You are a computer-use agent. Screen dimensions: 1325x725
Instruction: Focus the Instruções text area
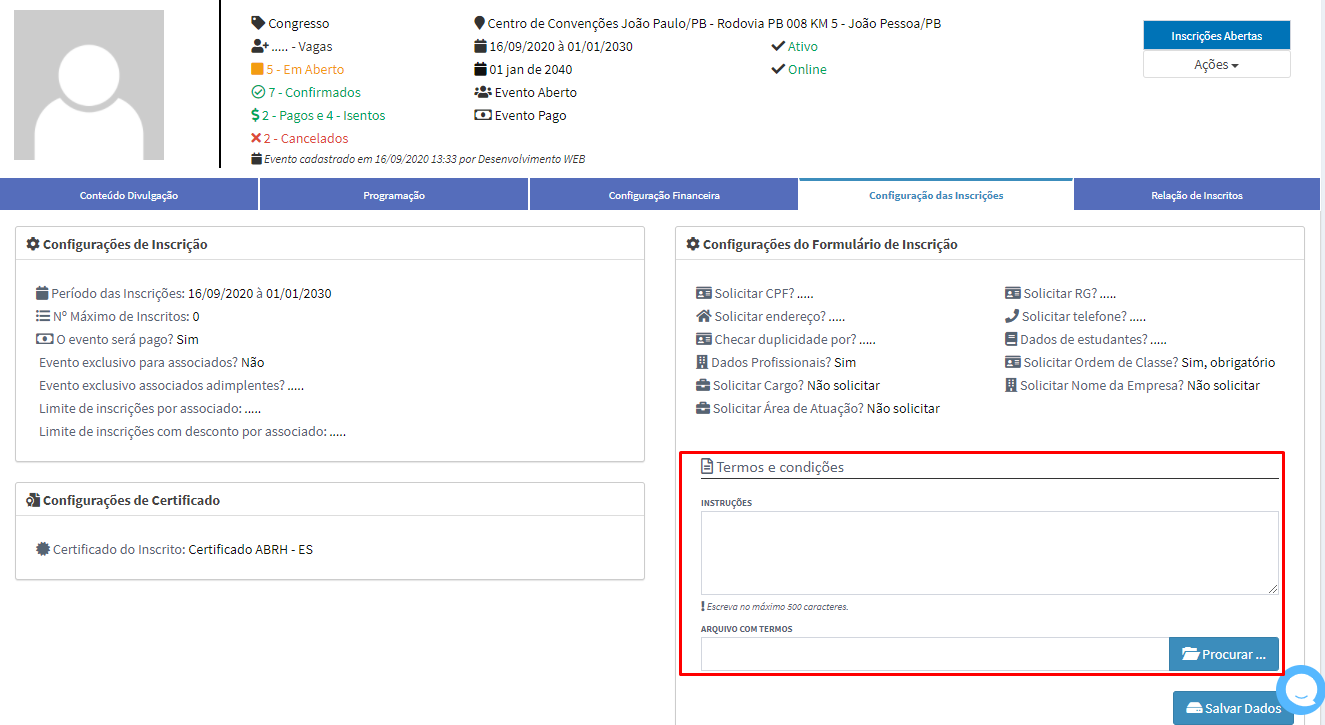pyautogui.click(x=989, y=553)
